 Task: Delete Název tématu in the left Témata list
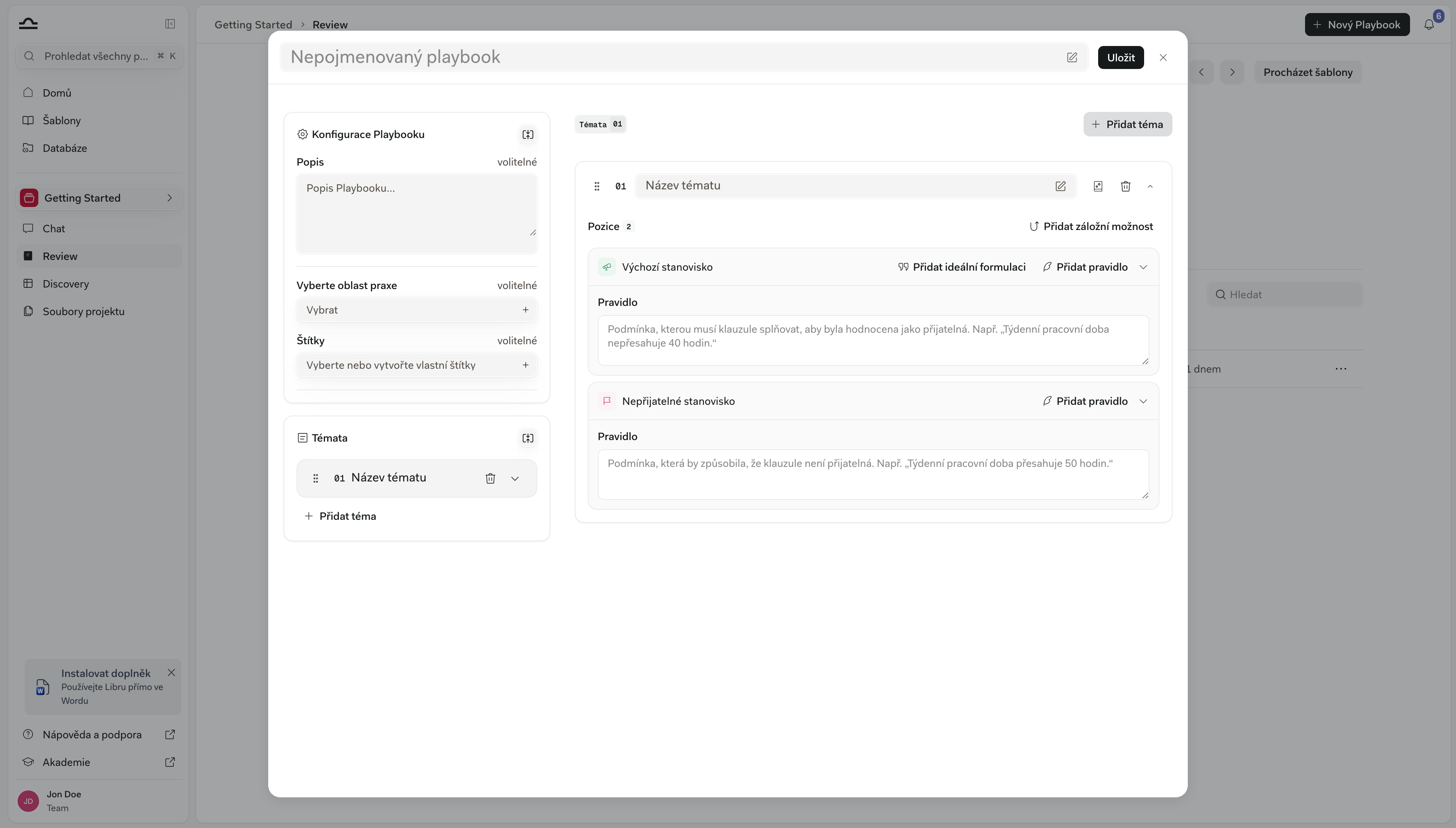490,478
